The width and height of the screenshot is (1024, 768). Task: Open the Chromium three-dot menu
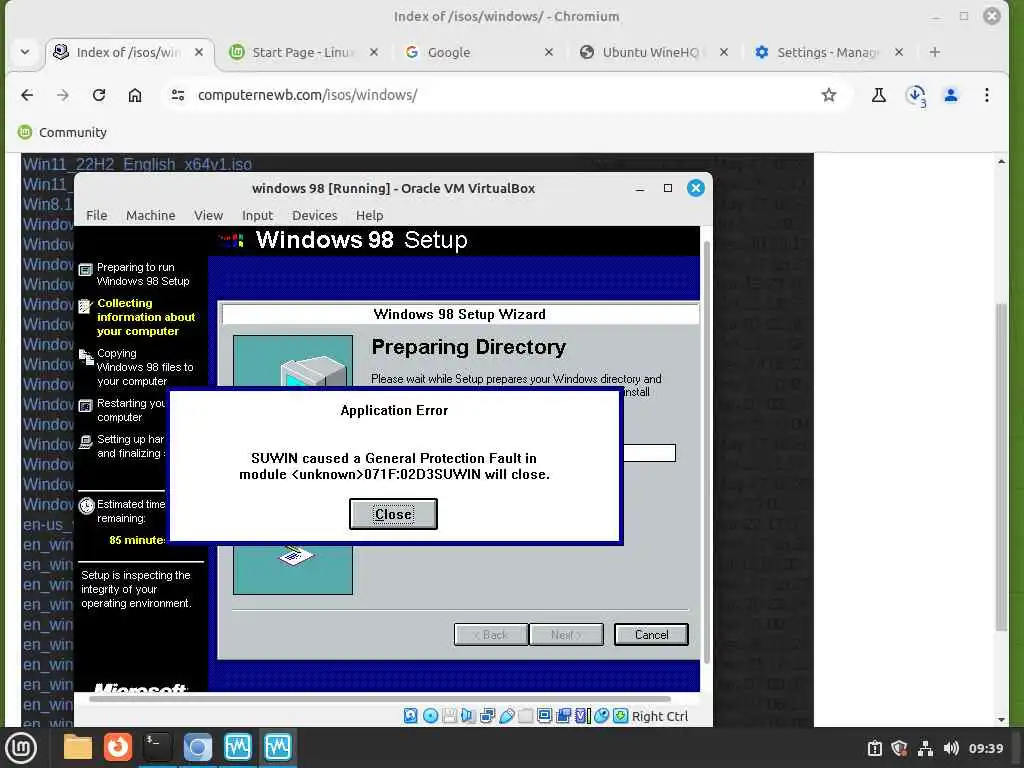coord(987,95)
